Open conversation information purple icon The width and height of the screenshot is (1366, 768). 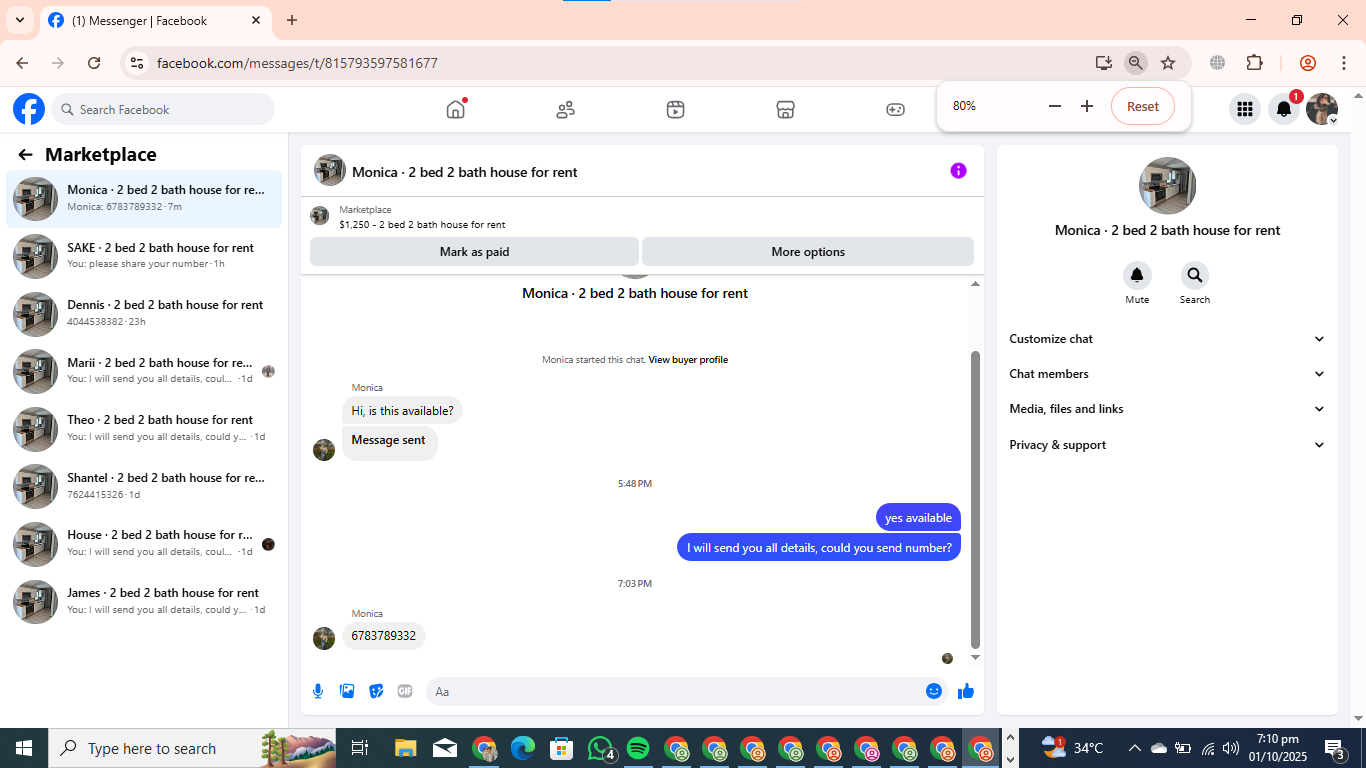[958, 171]
